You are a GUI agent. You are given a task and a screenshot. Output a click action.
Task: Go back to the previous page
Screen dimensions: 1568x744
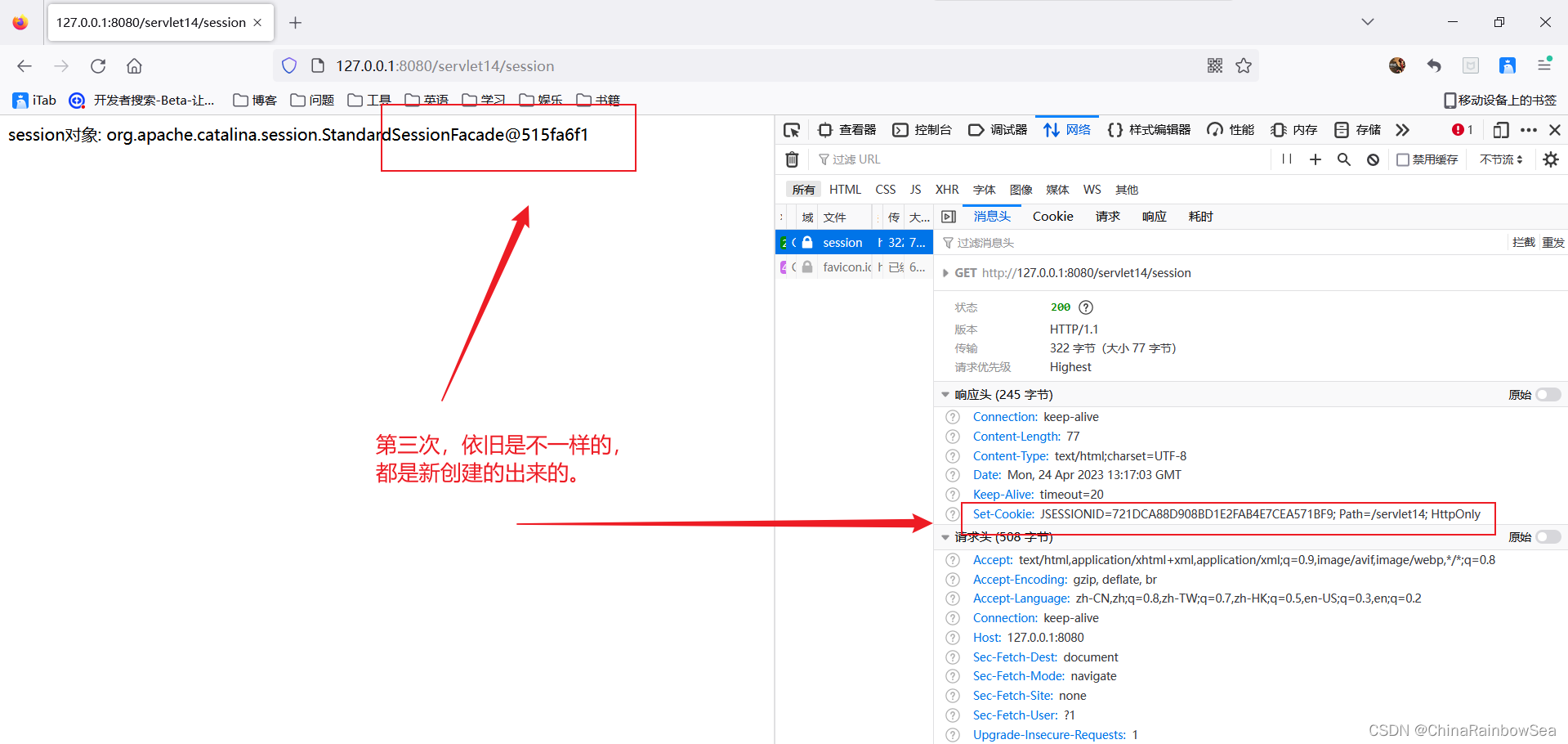tap(25, 66)
